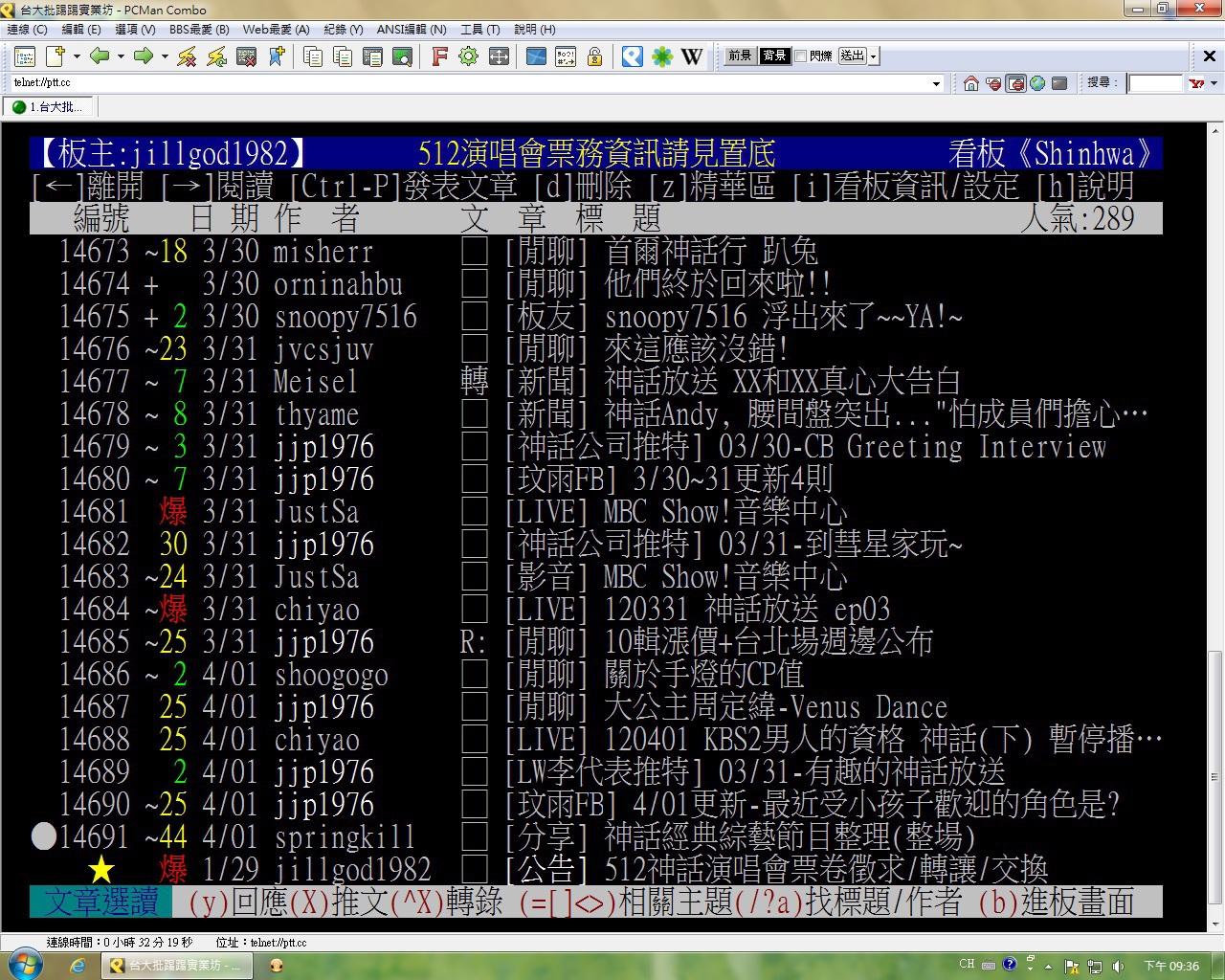Click the 背景 background color button
The height and width of the screenshot is (980, 1225).
click(x=774, y=56)
